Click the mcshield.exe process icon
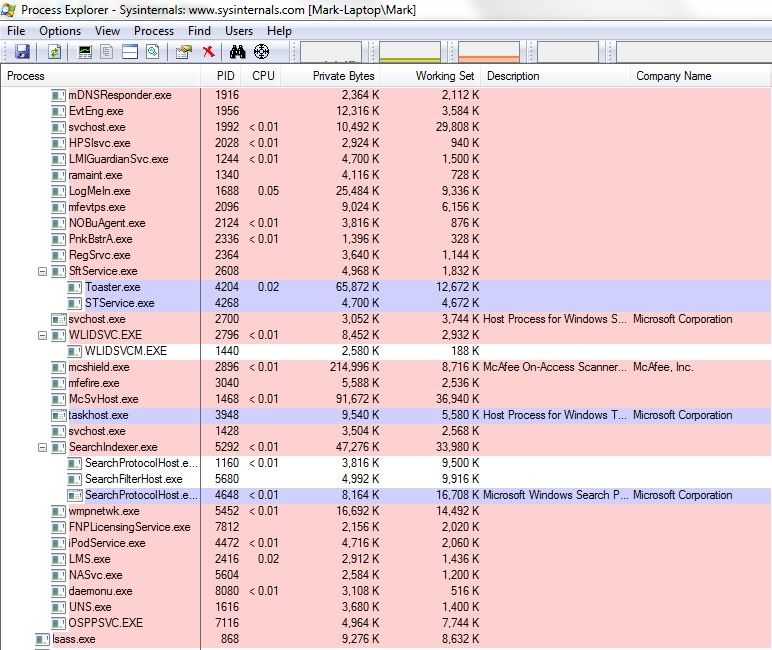The image size is (772, 650). (58, 367)
